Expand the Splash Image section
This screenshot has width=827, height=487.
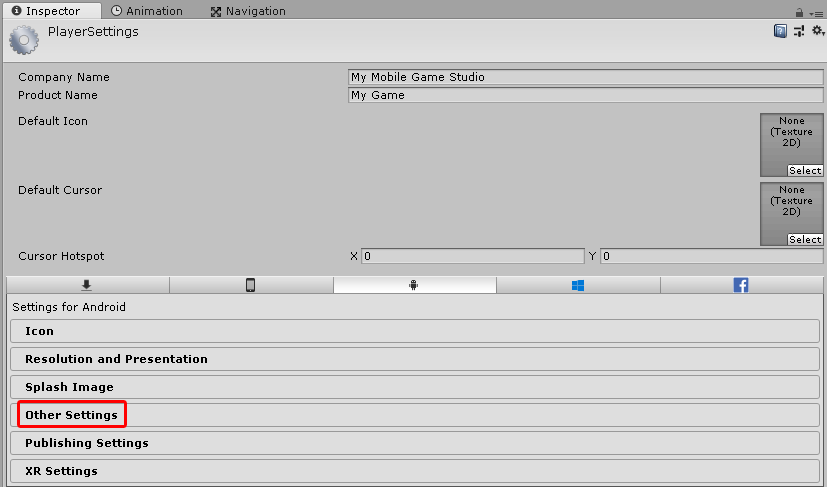[415, 387]
